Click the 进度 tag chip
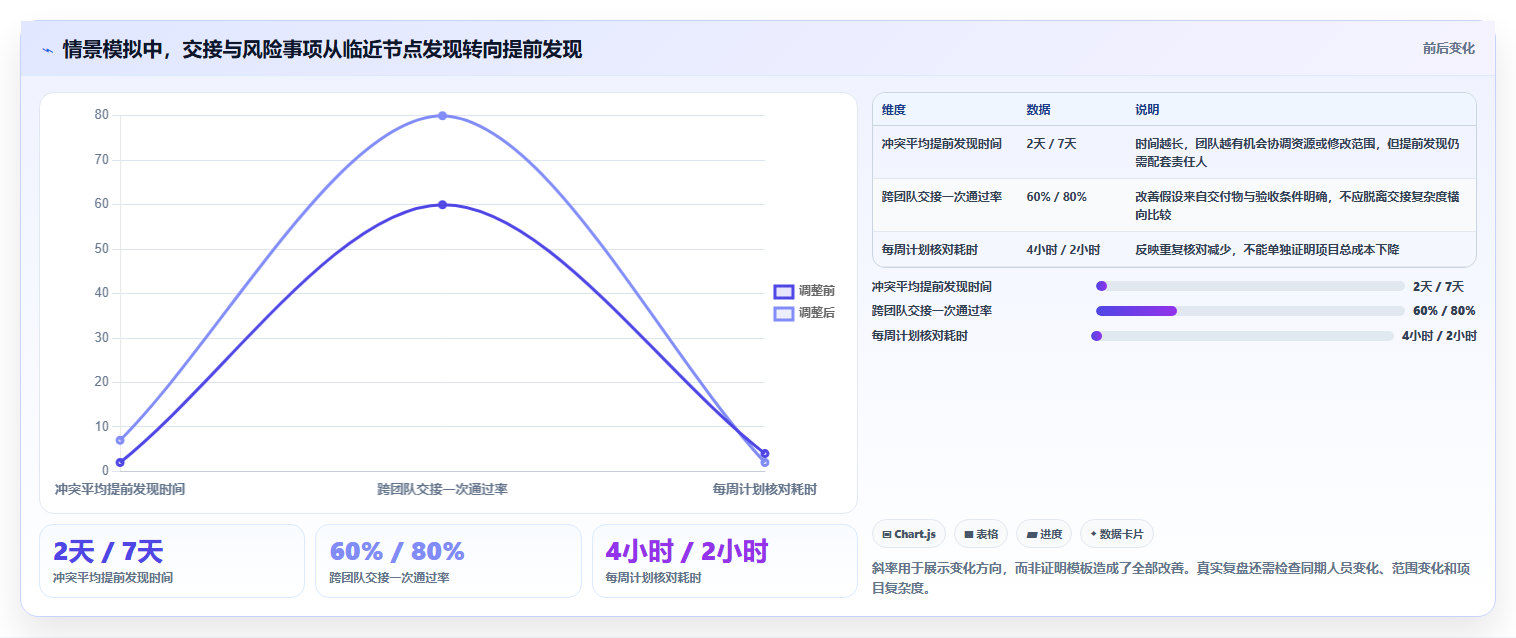 1044,534
